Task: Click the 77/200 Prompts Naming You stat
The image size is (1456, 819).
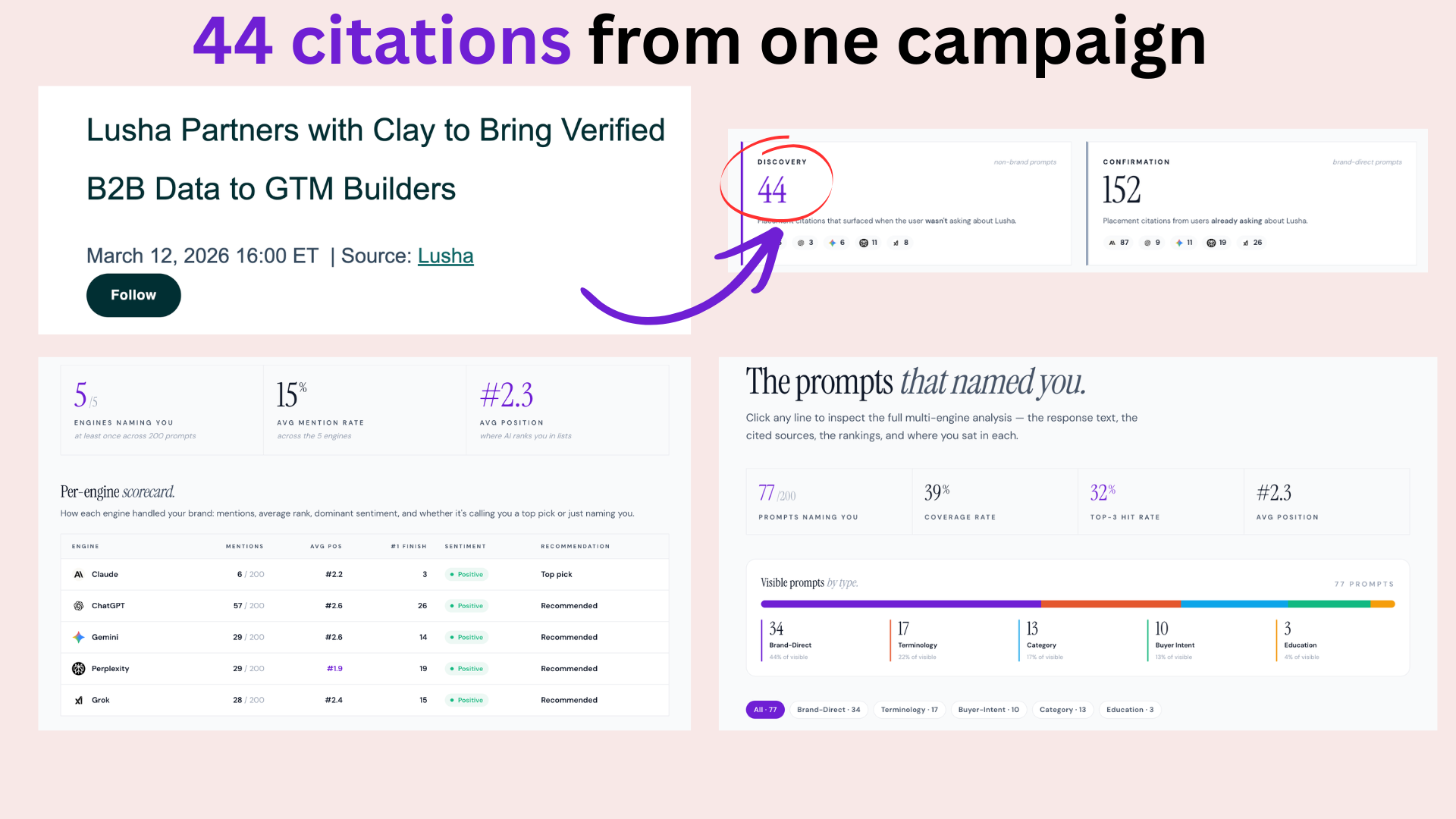Action: [828, 502]
